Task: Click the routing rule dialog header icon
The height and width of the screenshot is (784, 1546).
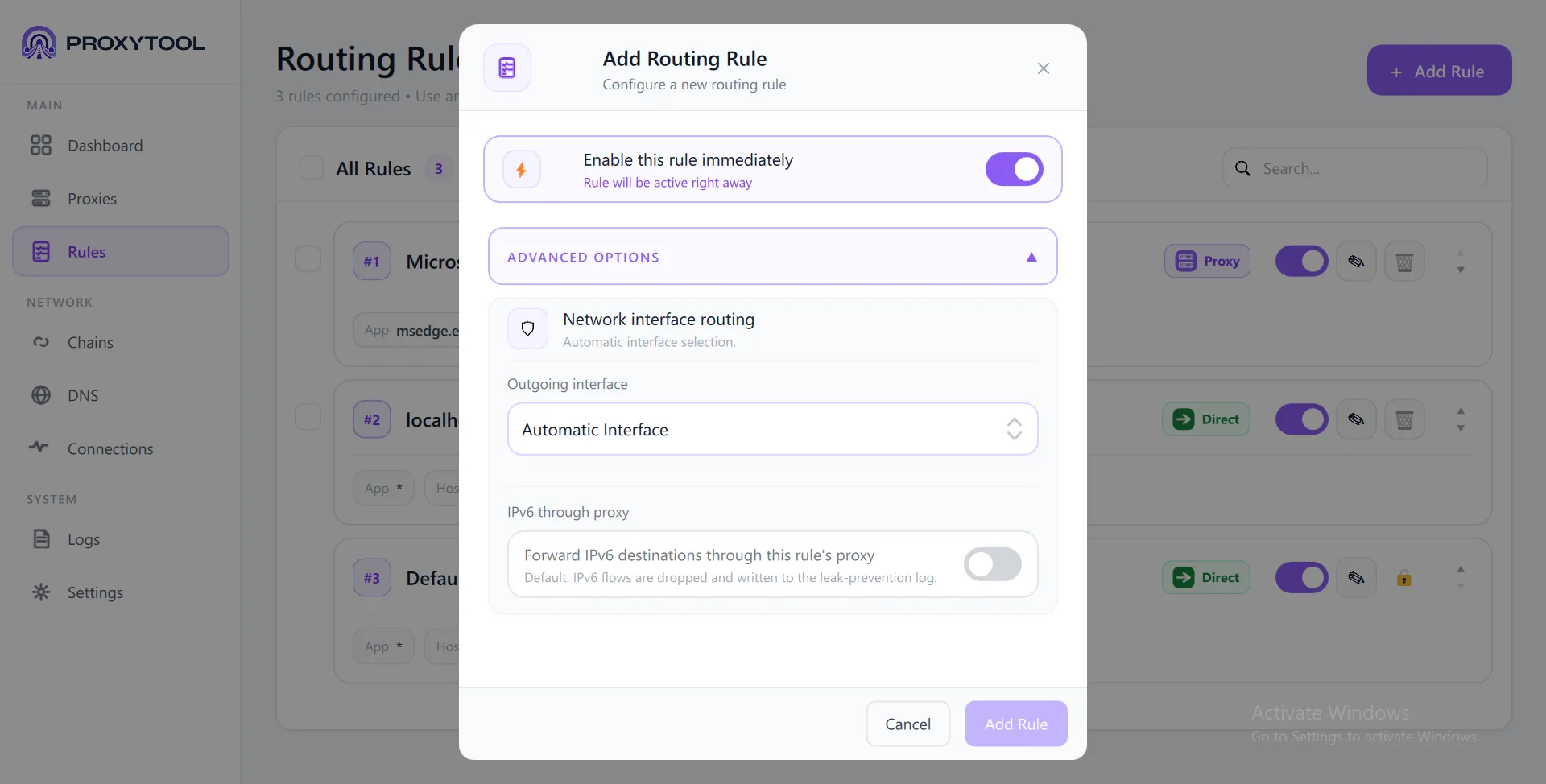Action: click(x=507, y=68)
